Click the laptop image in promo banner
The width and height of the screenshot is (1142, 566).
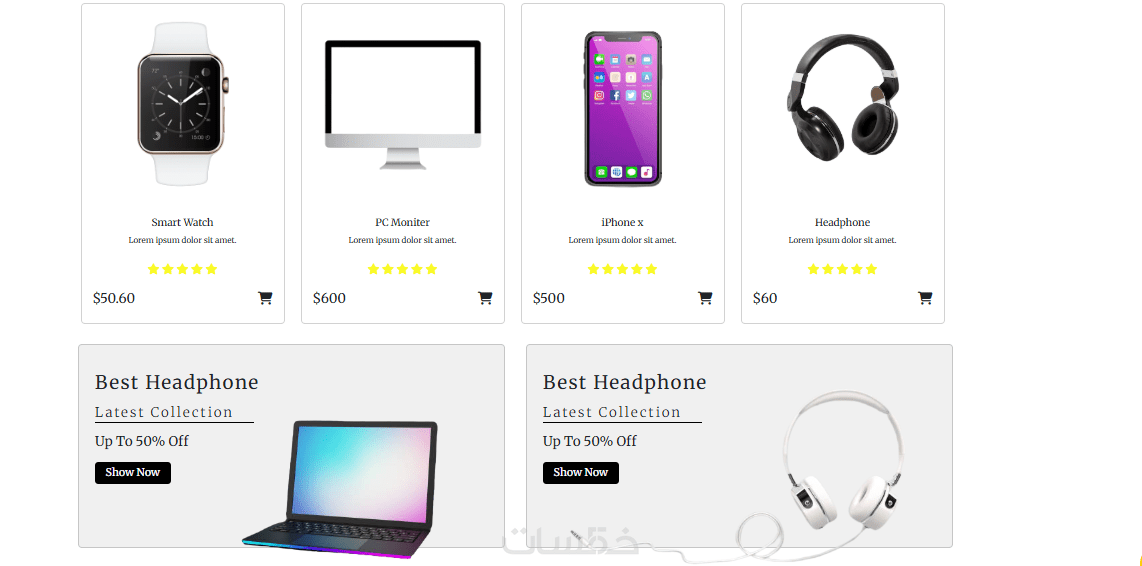[x=339, y=489]
